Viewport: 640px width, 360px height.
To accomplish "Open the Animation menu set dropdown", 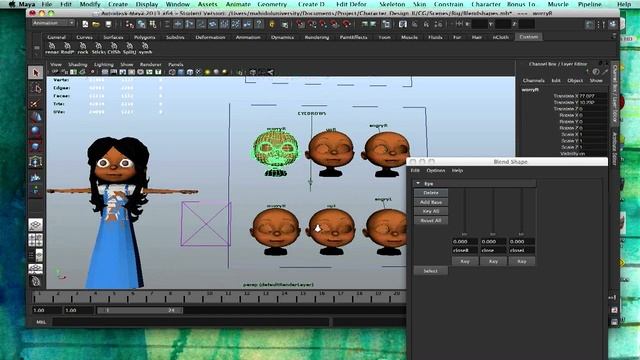I will click(53, 23).
